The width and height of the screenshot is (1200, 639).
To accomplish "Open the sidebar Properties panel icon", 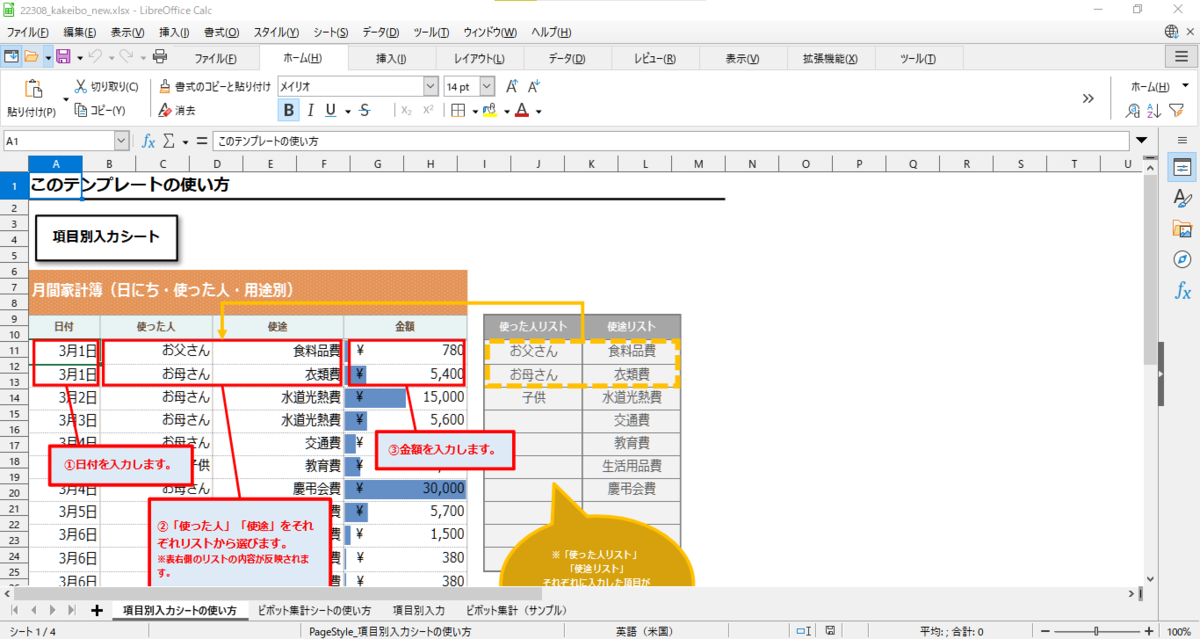I will 1182,166.
